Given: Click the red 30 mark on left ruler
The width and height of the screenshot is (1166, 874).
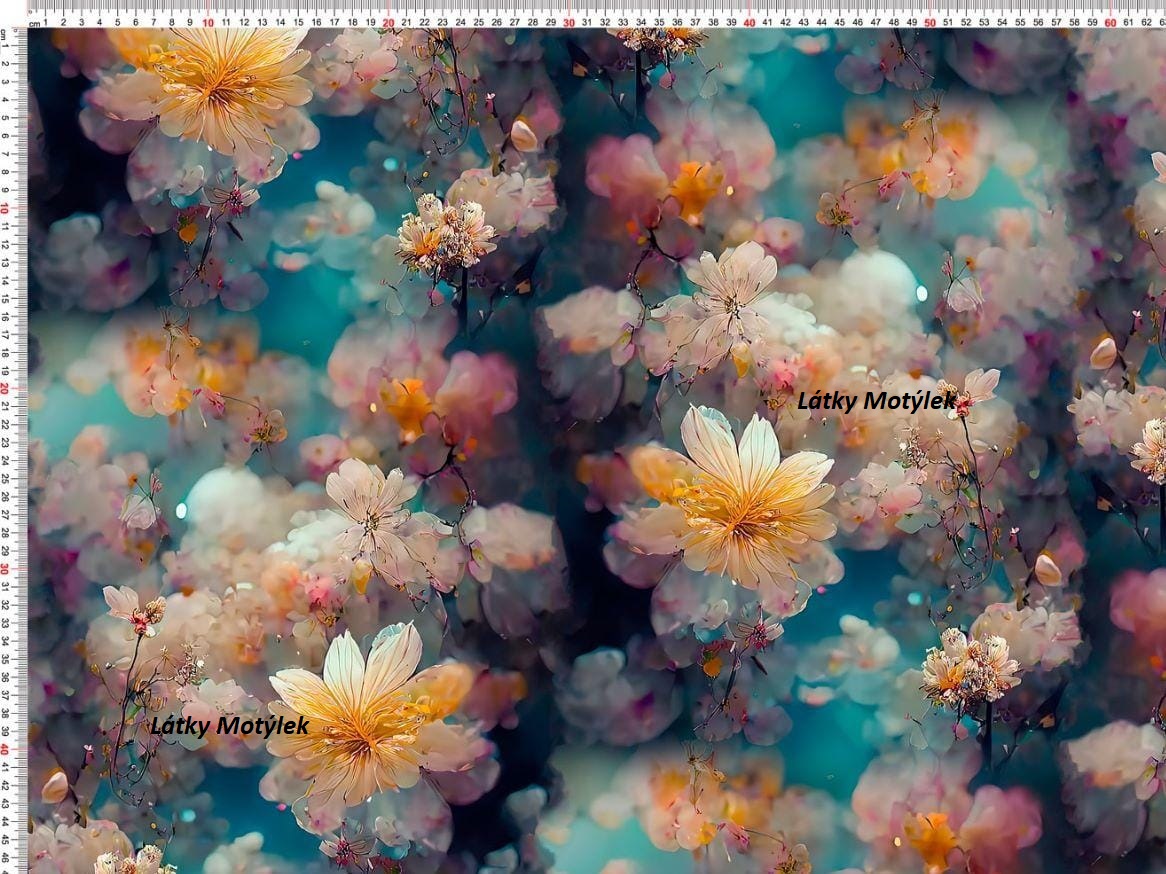Looking at the screenshot, I should pyautogui.click(x=5, y=569).
